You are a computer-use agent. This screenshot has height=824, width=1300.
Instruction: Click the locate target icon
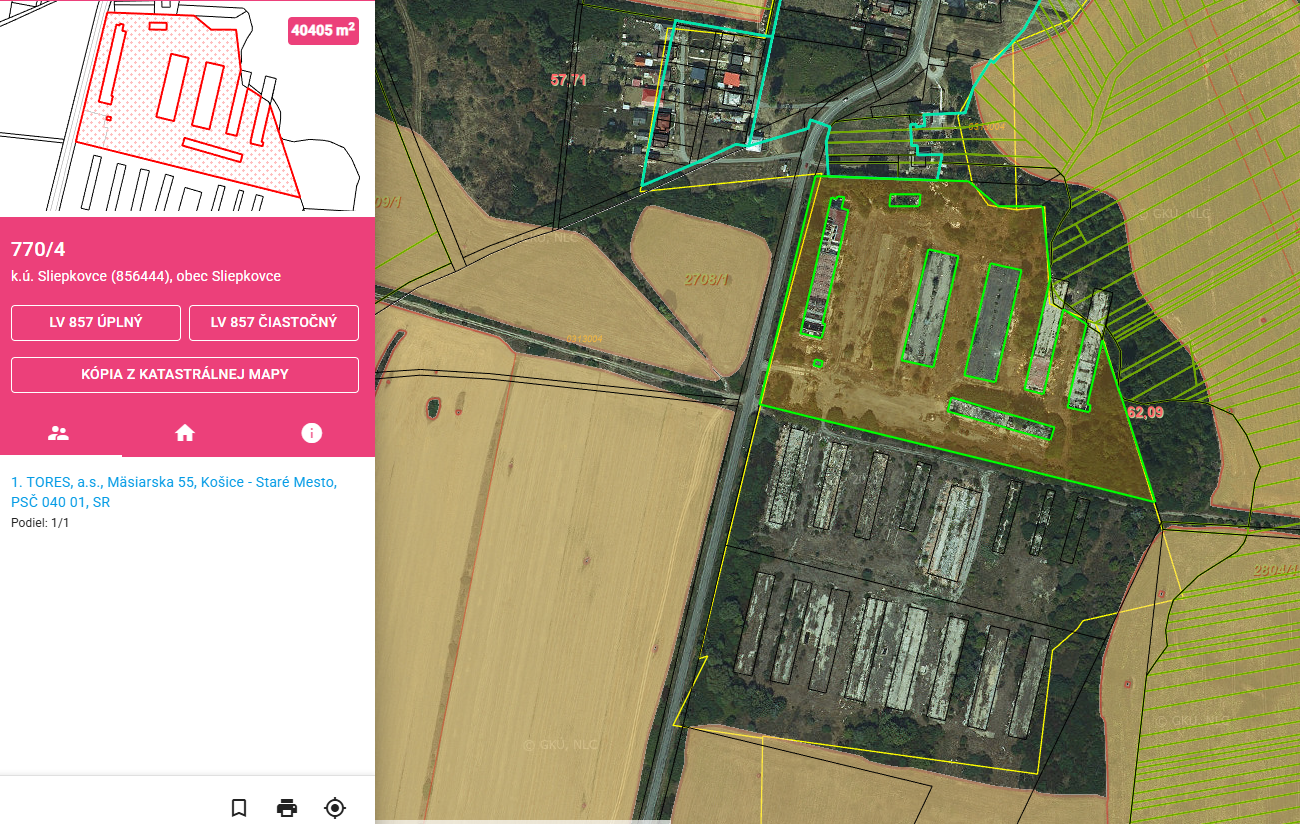tap(335, 808)
